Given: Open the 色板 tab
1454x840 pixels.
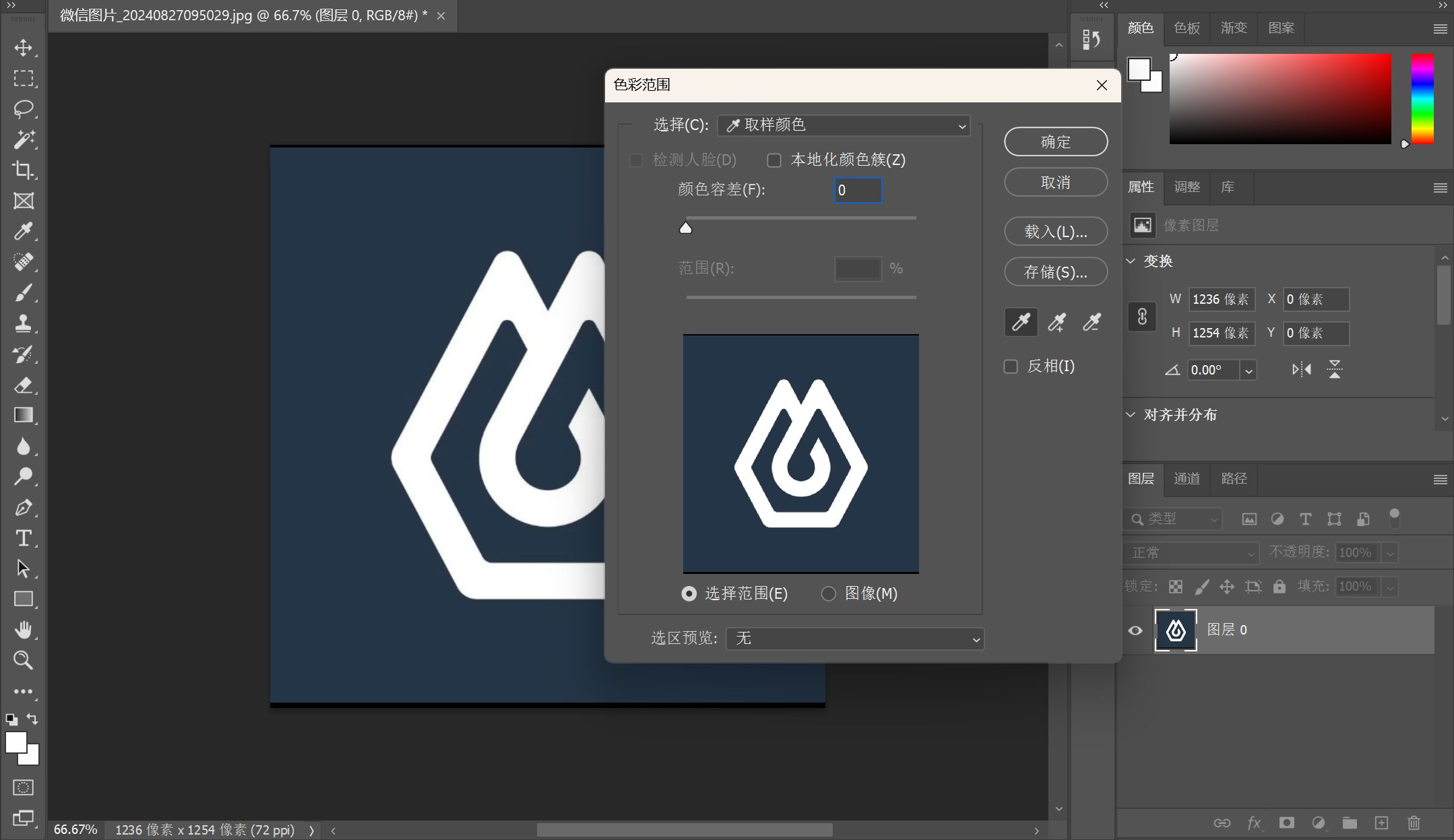Looking at the screenshot, I should (x=1187, y=28).
